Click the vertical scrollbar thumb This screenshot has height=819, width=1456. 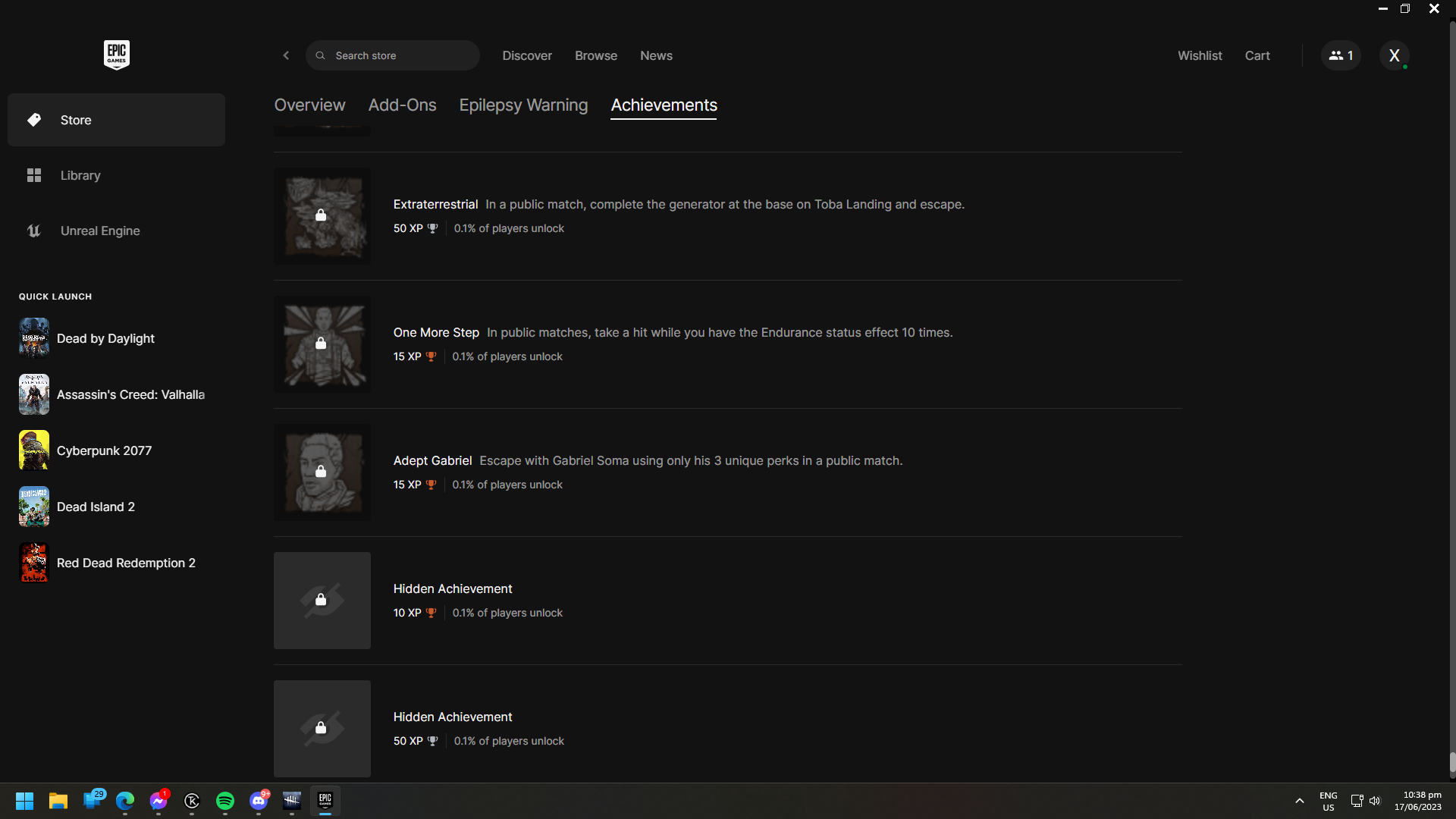(1452, 763)
